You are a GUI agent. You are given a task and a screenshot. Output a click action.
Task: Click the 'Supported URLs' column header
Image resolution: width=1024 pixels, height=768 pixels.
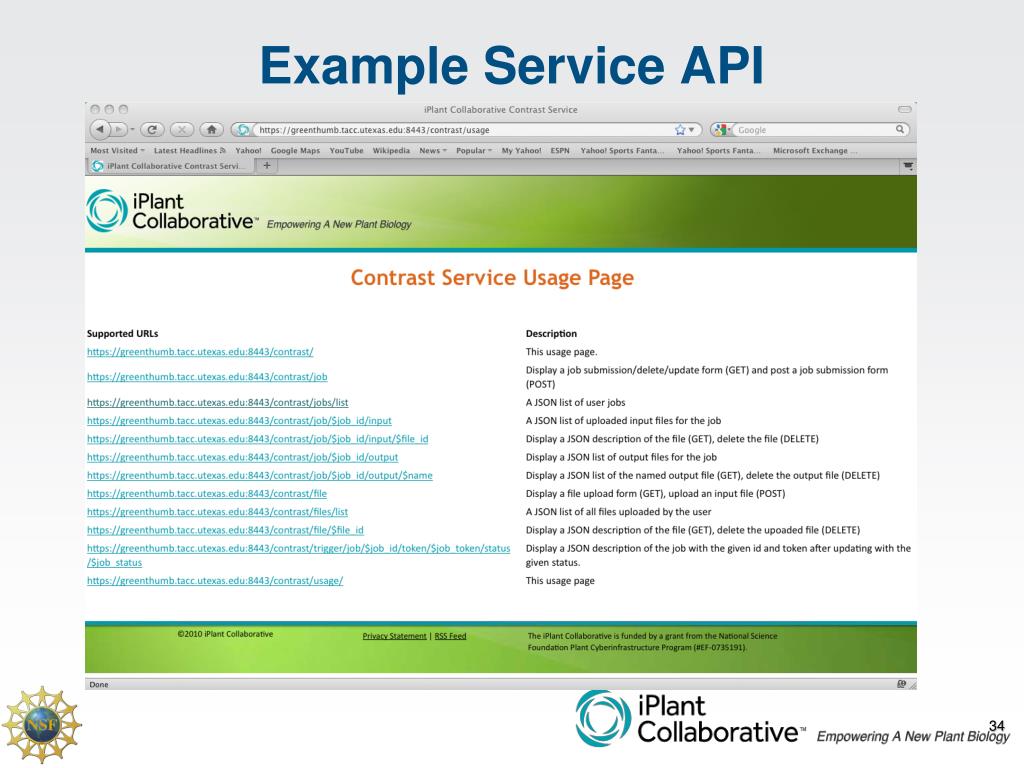123,334
